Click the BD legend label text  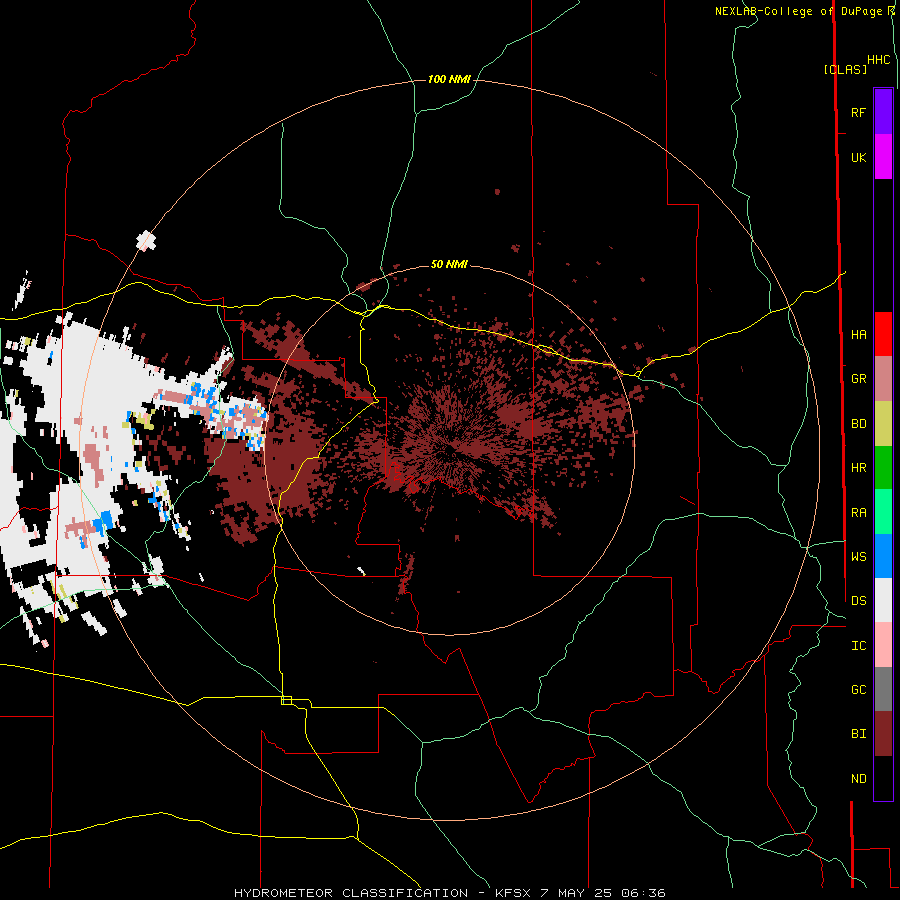pos(859,424)
